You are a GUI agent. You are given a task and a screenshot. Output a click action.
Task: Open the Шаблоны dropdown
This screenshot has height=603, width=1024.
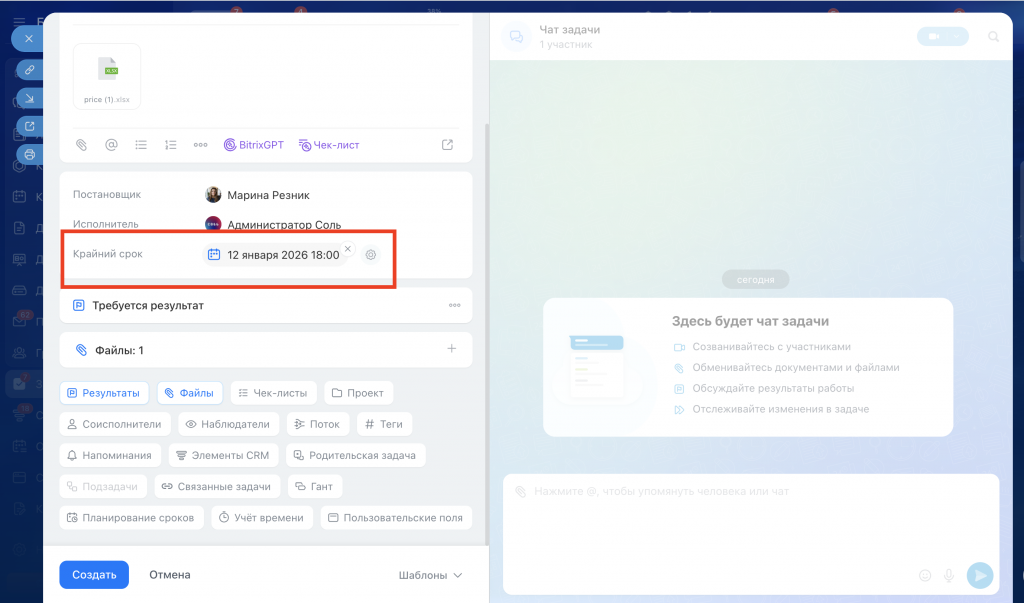click(x=430, y=575)
